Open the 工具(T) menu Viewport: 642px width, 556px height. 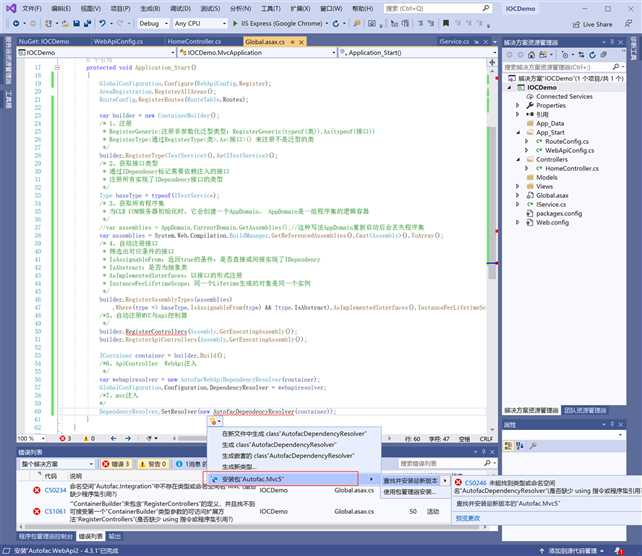pos(270,8)
